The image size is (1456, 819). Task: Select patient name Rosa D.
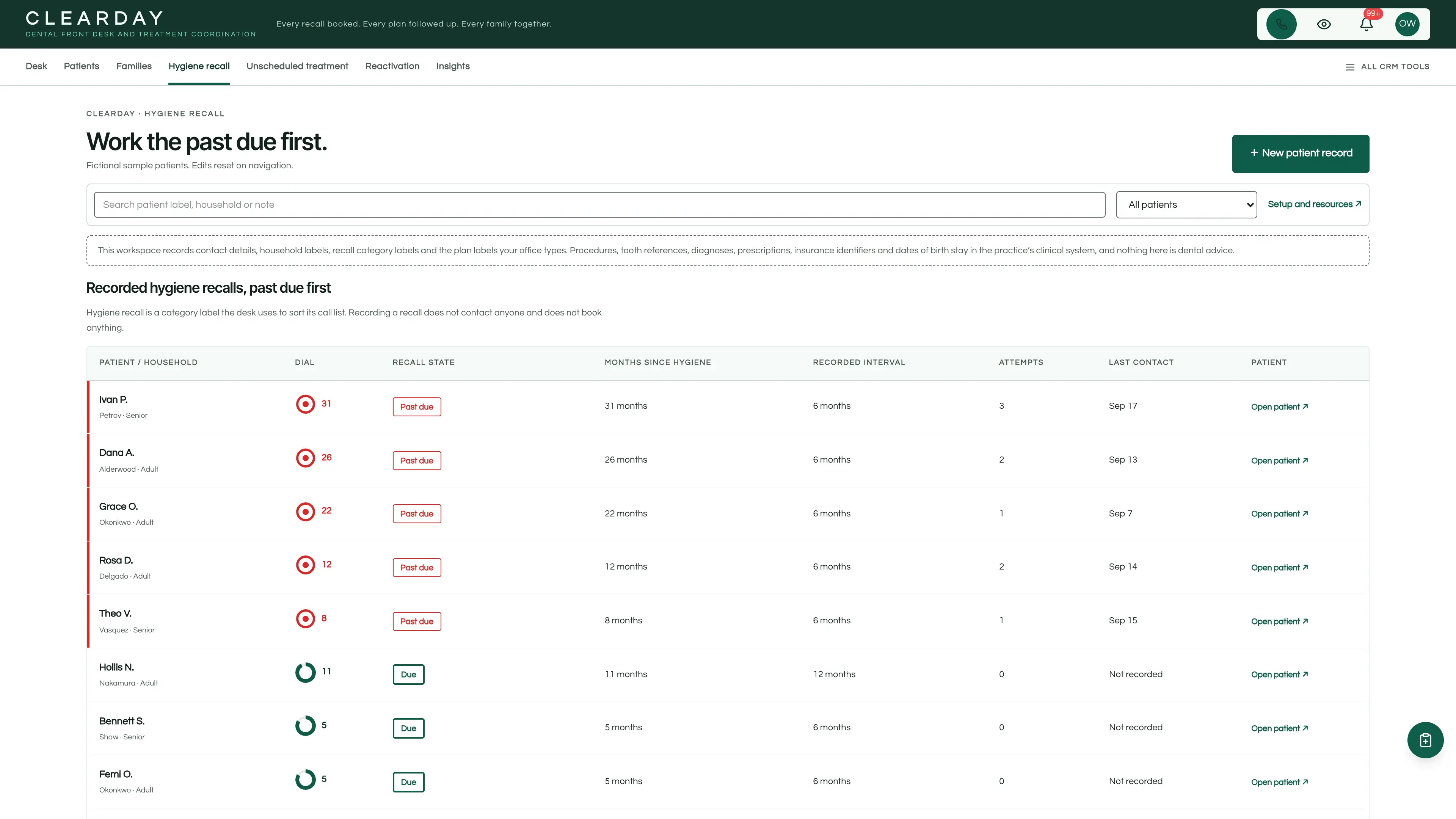pyautogui.click(x=116, y=560)
